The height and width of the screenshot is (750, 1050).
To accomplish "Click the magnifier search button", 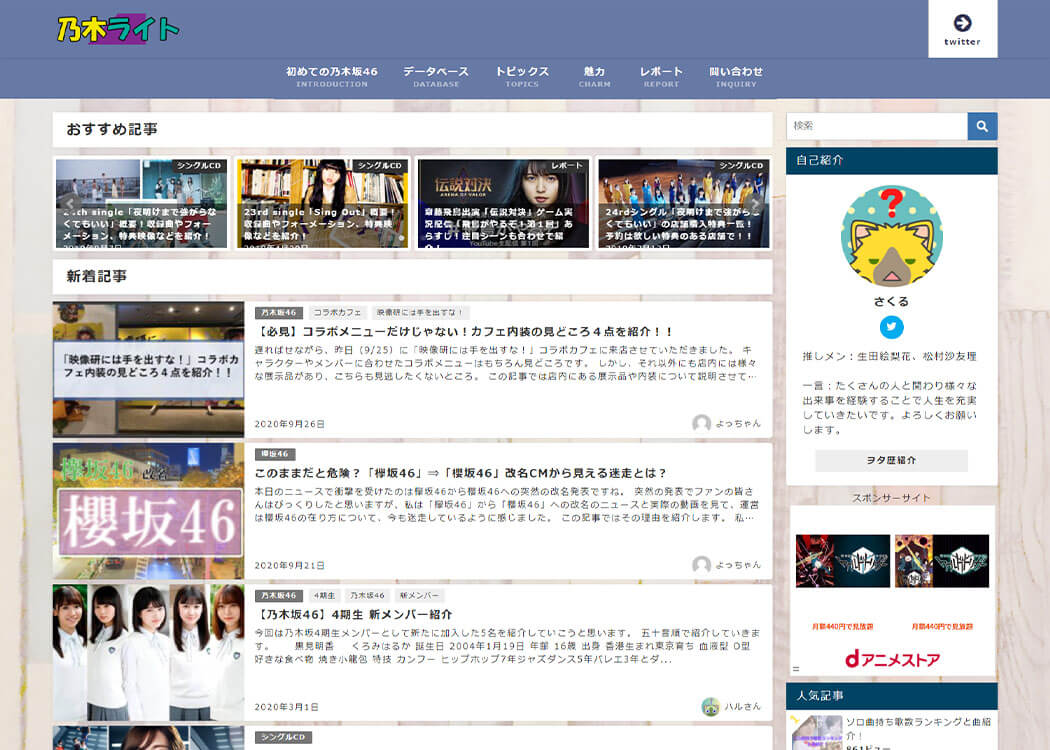I will click(982, 126).
